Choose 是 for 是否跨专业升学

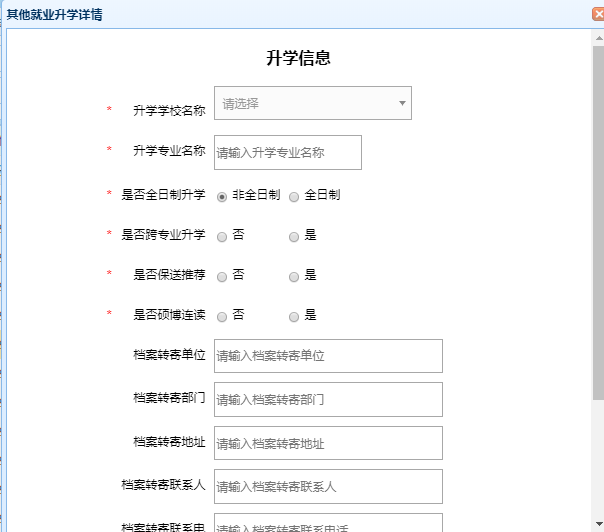(294, 237)
